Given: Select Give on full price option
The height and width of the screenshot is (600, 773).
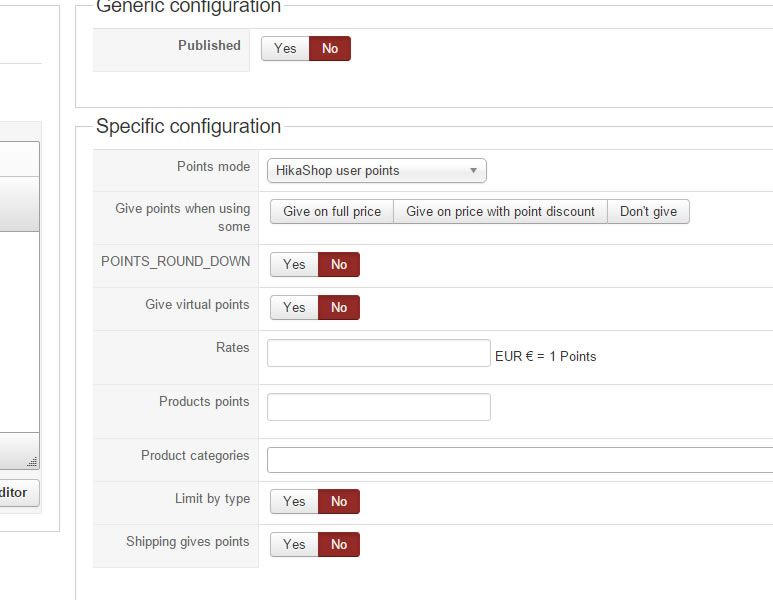Looking at the screenshot, I should point(332,212).
